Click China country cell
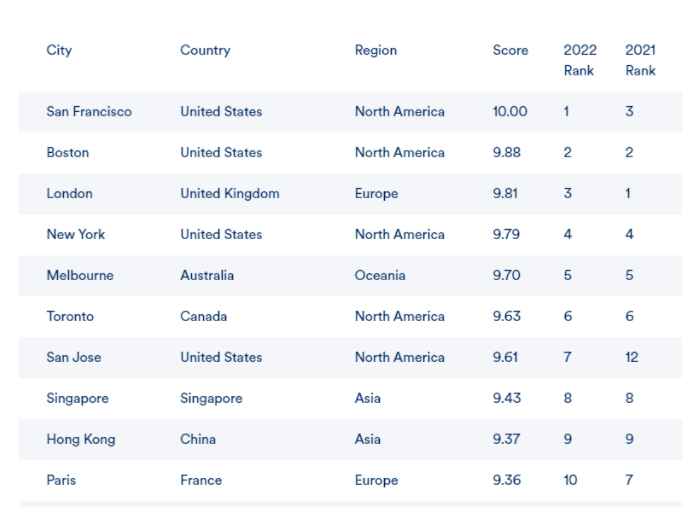The height and width of the screenshot is (510, 682). click(198, 439)
